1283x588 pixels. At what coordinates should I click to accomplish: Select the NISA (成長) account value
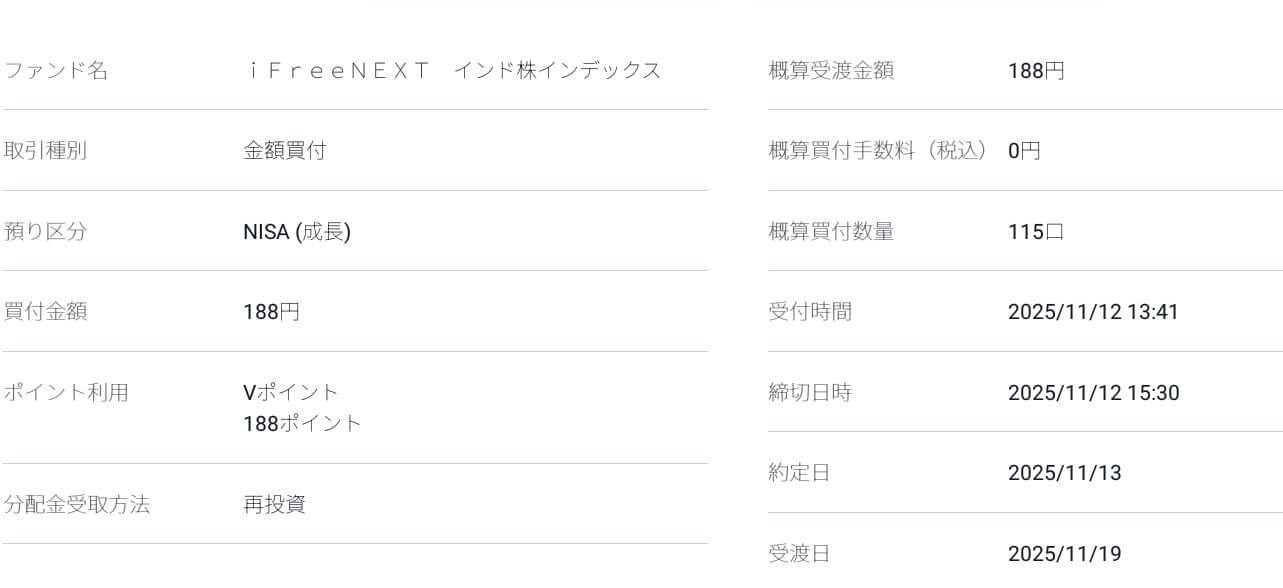point(297,232)
